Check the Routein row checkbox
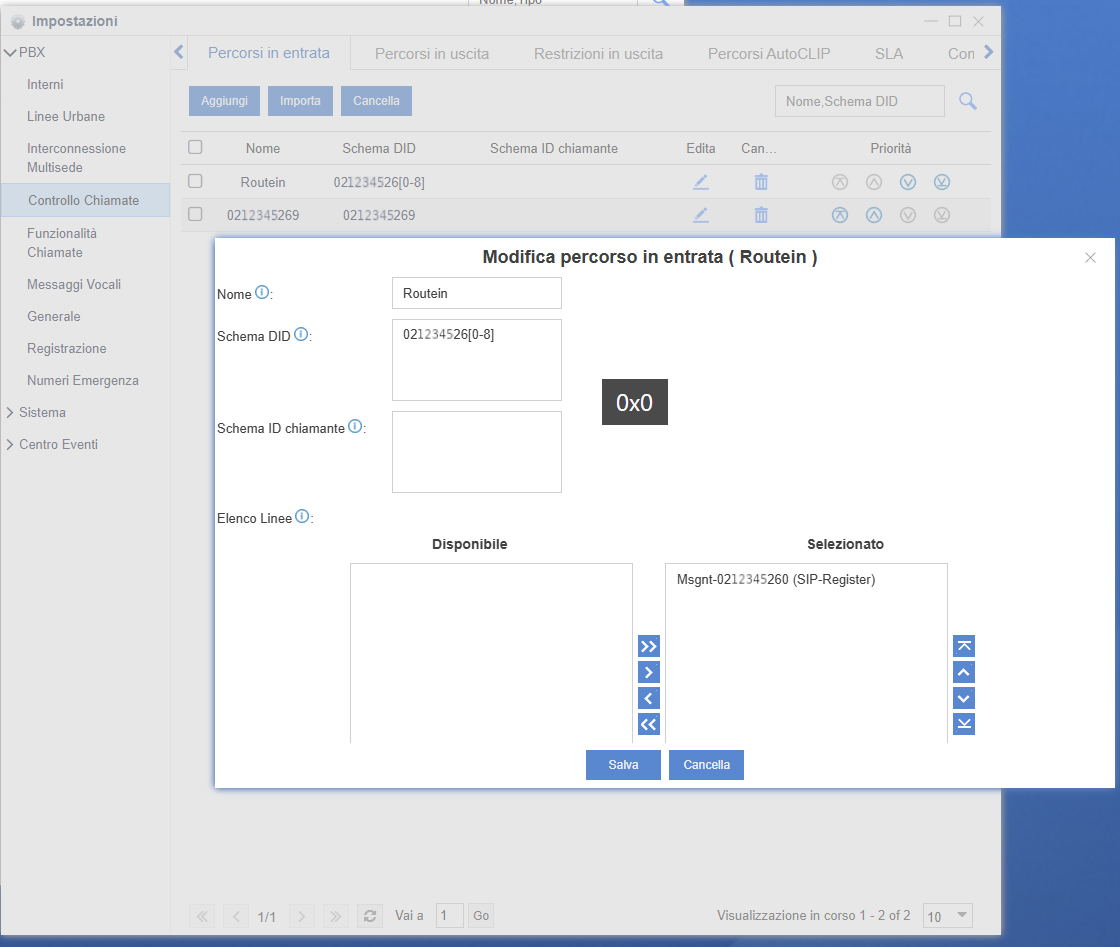 pos(195,181)
